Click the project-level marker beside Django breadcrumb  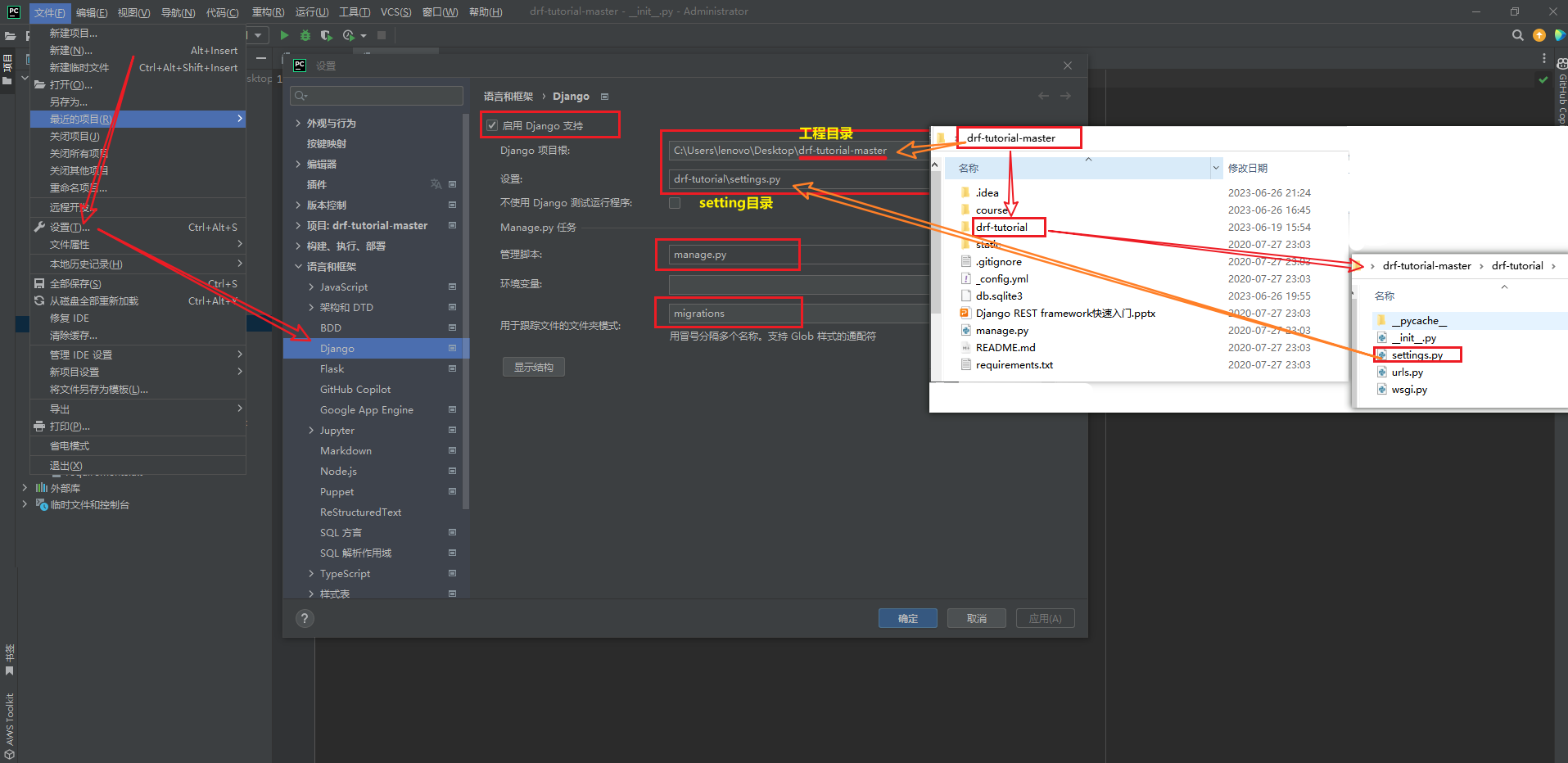coord(605,97)
